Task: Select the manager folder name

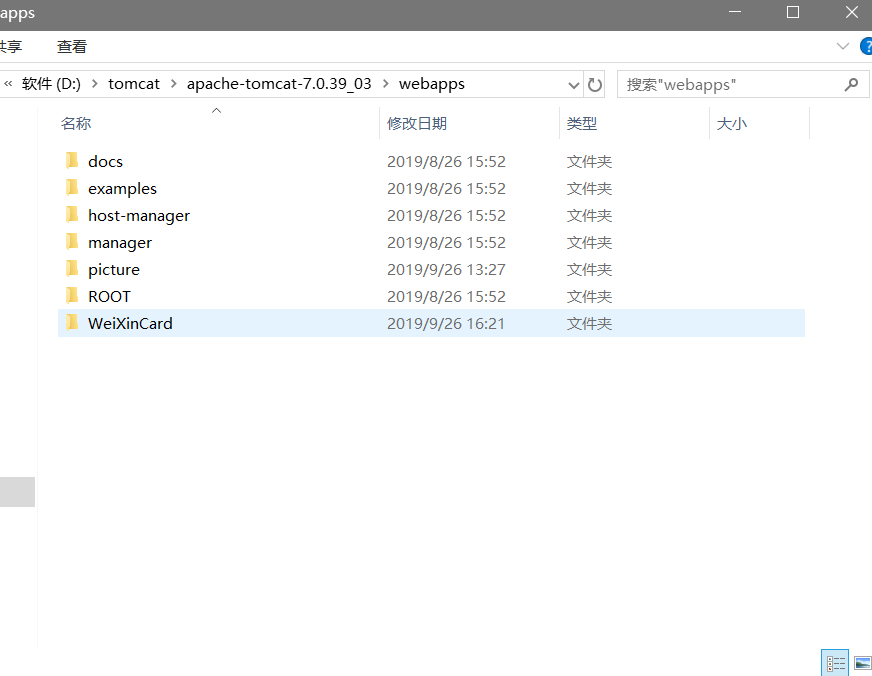Action: pos(120,243)
